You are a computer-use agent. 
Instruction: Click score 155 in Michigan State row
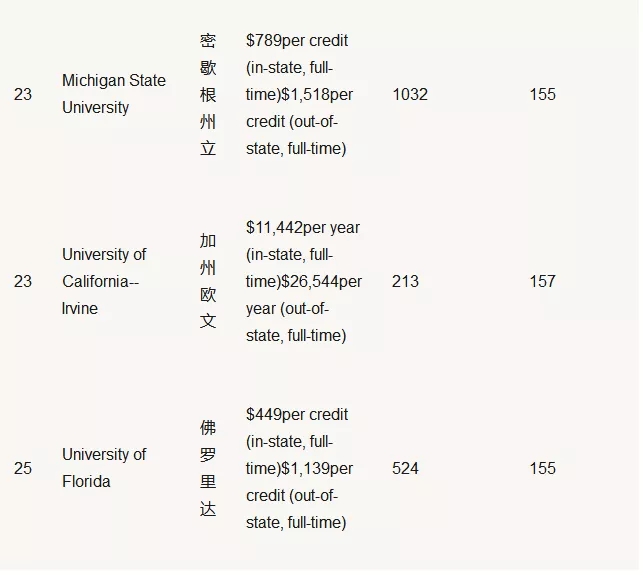pyautogui.click(x=543, y=94)
